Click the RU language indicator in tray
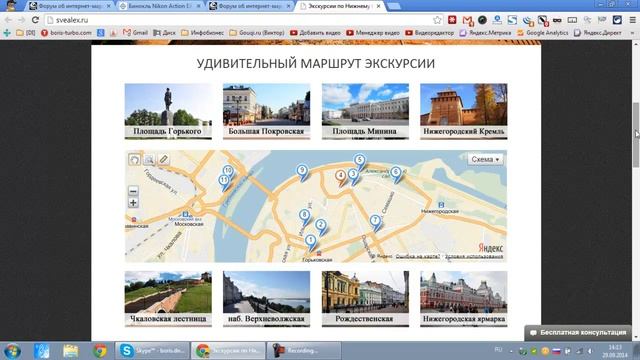The height and width of the screenshot is (360, 640). [x=498, y=349]
